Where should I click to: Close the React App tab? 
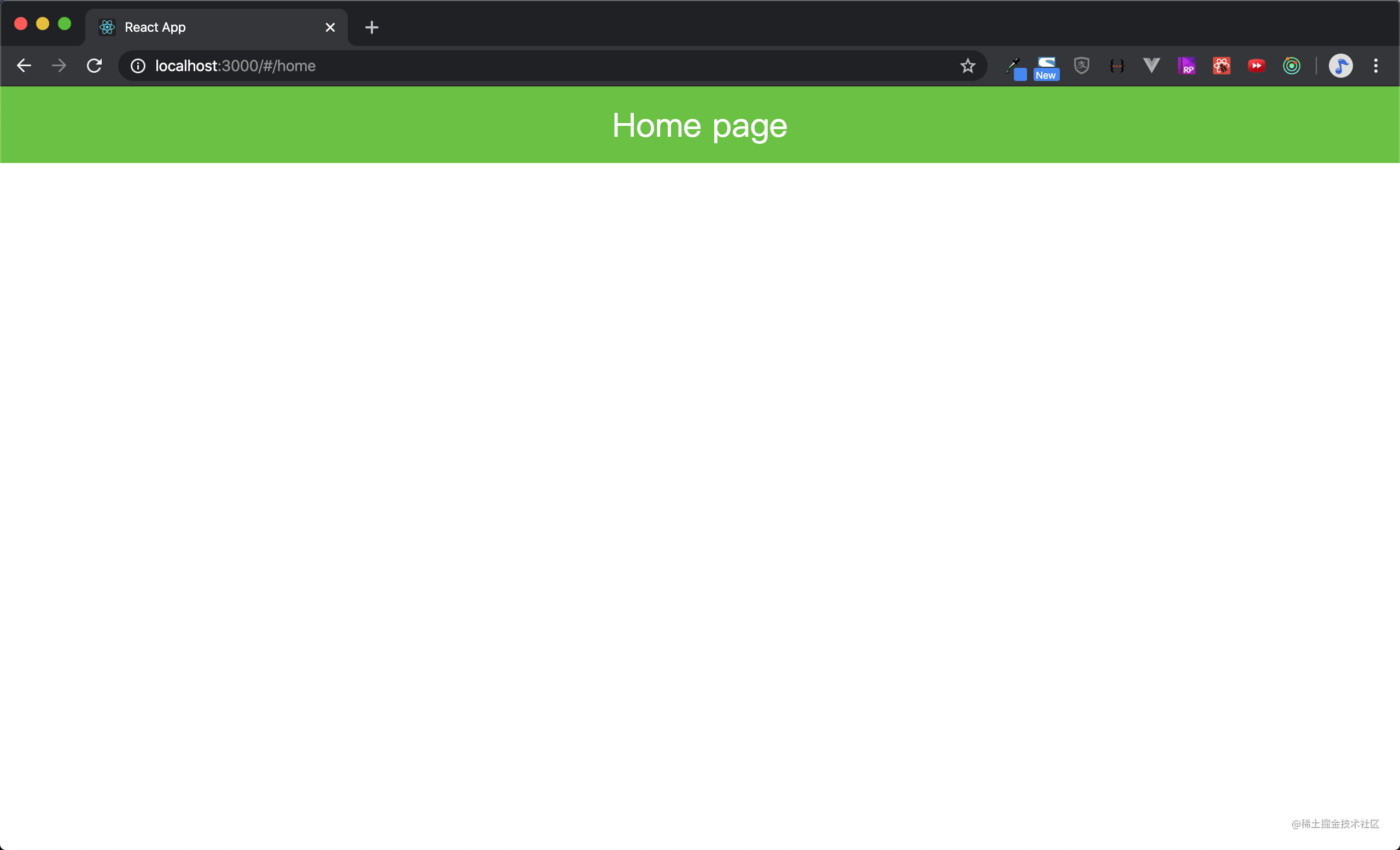coord(330,27)
